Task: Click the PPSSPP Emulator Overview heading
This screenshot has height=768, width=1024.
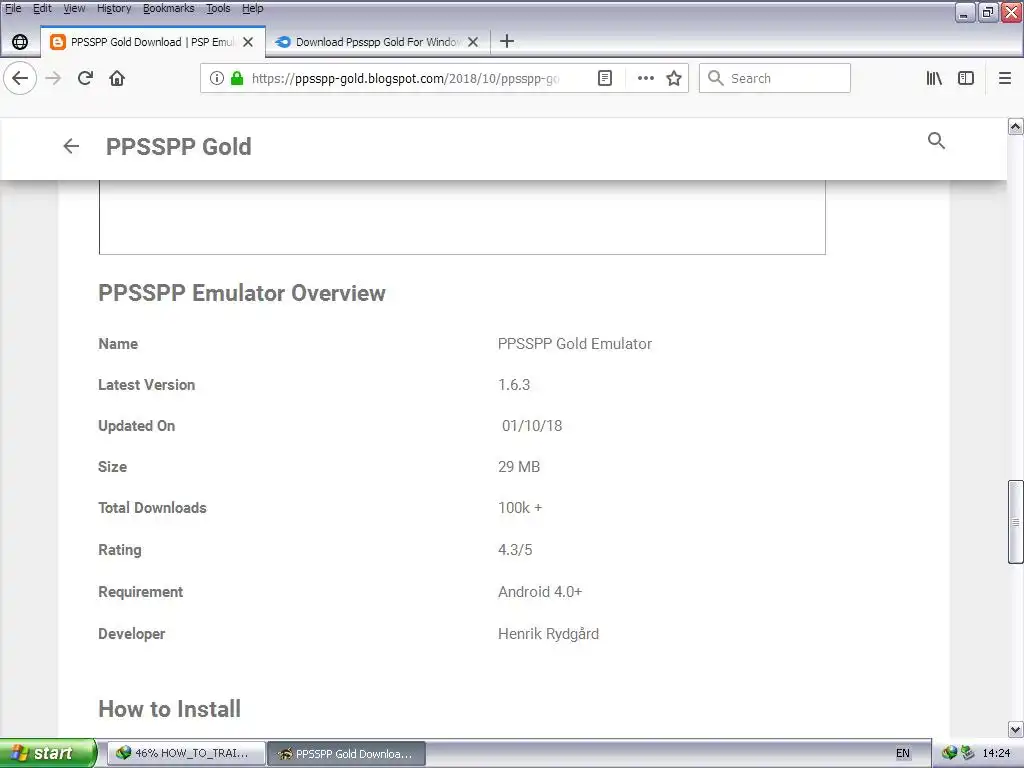Action: [242, 293]
